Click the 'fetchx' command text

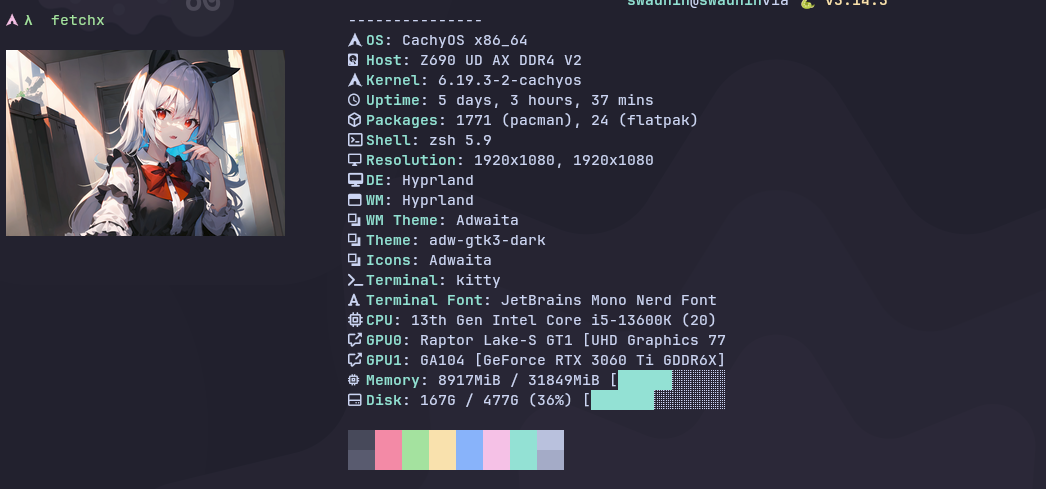78,20
